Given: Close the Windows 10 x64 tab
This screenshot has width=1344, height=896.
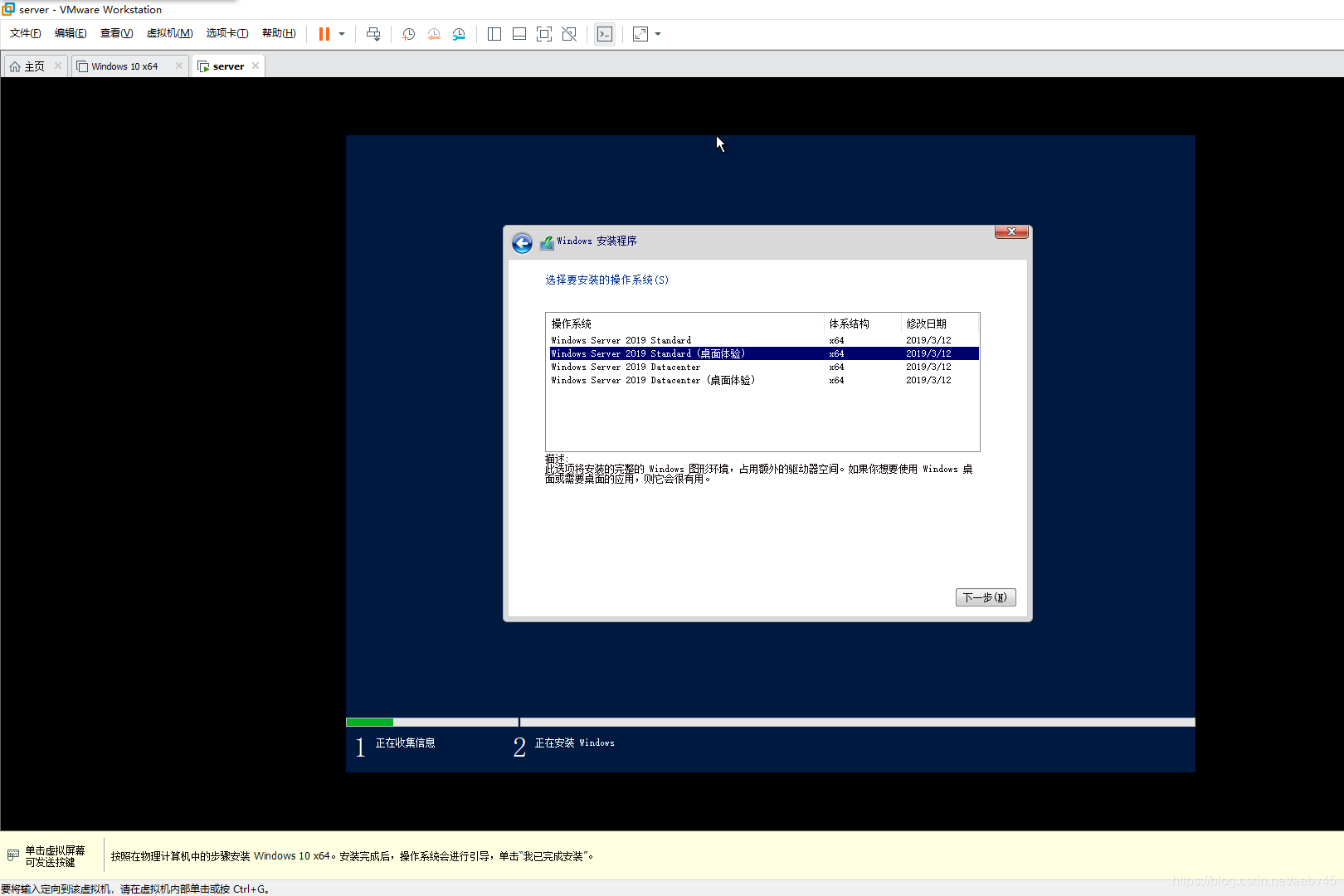Looking at the screenshot, I should [178, 66].
